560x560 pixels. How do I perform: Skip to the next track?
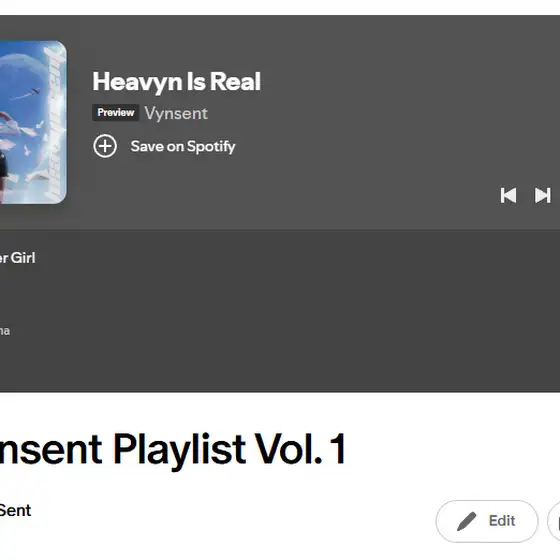(x=542, y=195)
